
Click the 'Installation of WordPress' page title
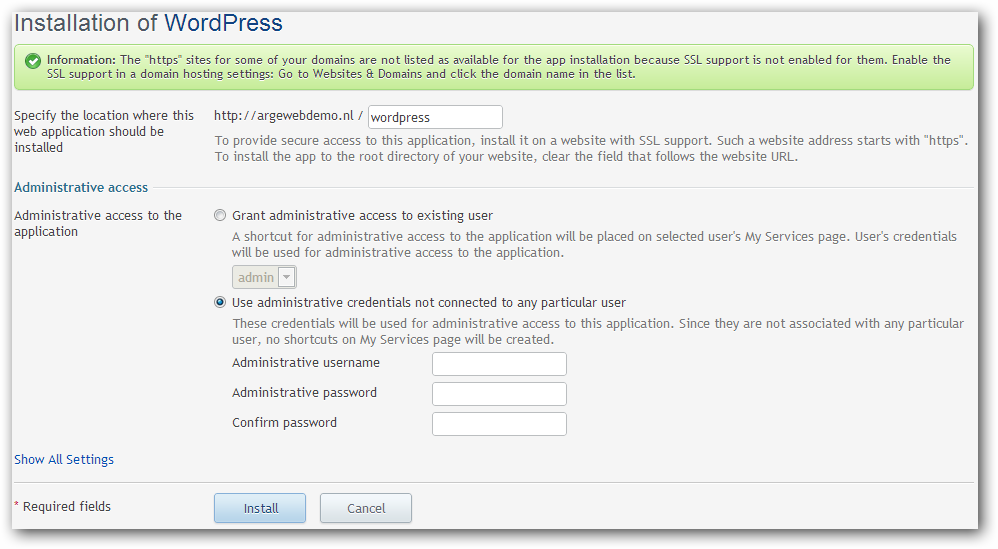pos(148,24)
